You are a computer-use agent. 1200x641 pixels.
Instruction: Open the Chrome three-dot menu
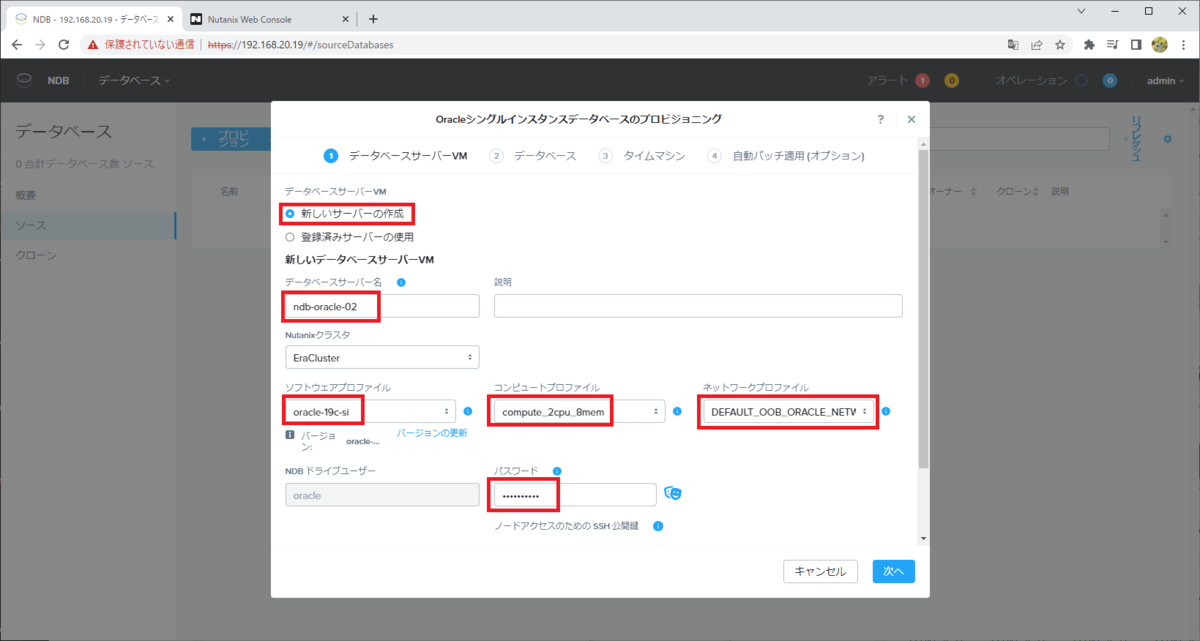coord(1184,44)
